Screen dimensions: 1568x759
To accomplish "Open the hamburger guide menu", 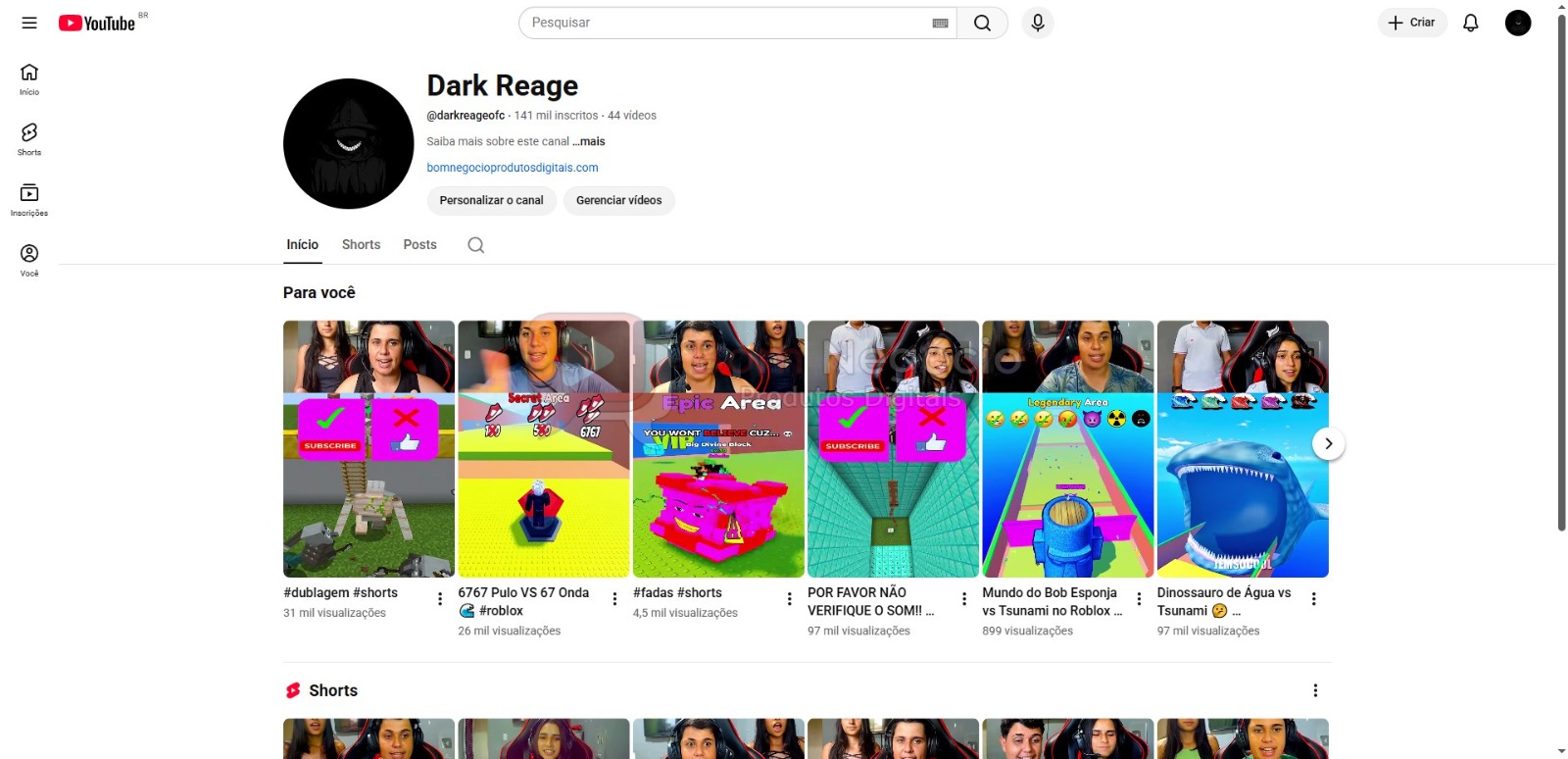I will coord(29,23).
